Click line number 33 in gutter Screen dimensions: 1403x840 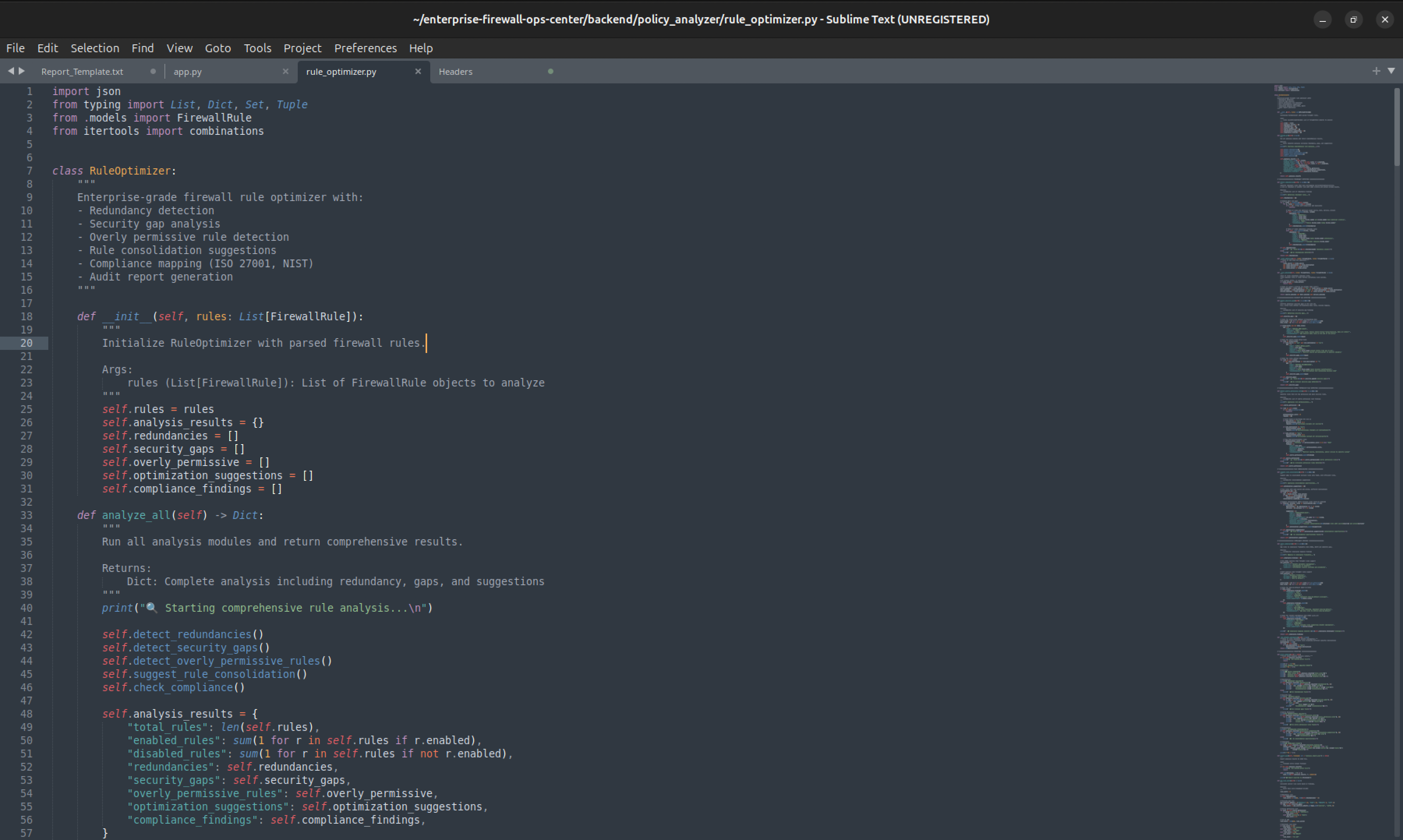tap(26, 515)
